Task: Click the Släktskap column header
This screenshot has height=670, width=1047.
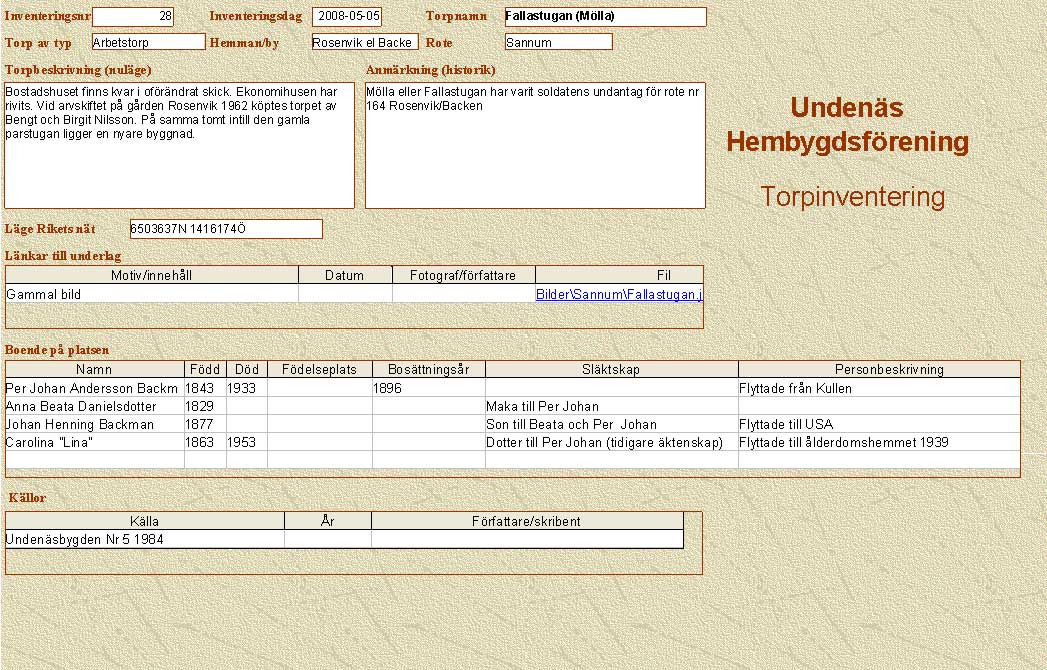Action: tap(611, 369)
